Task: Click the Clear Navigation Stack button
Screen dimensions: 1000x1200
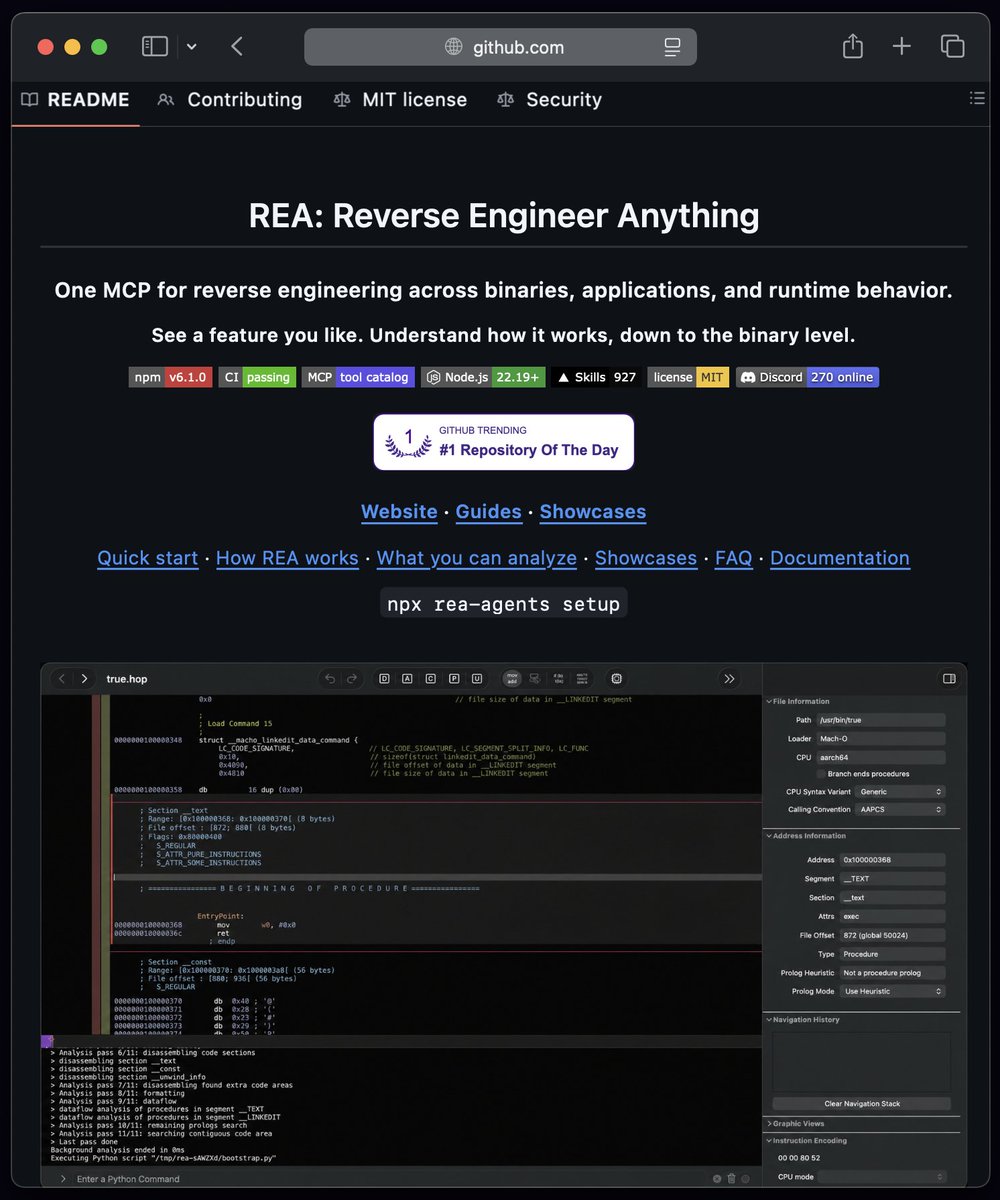Action: (862, 1103)
